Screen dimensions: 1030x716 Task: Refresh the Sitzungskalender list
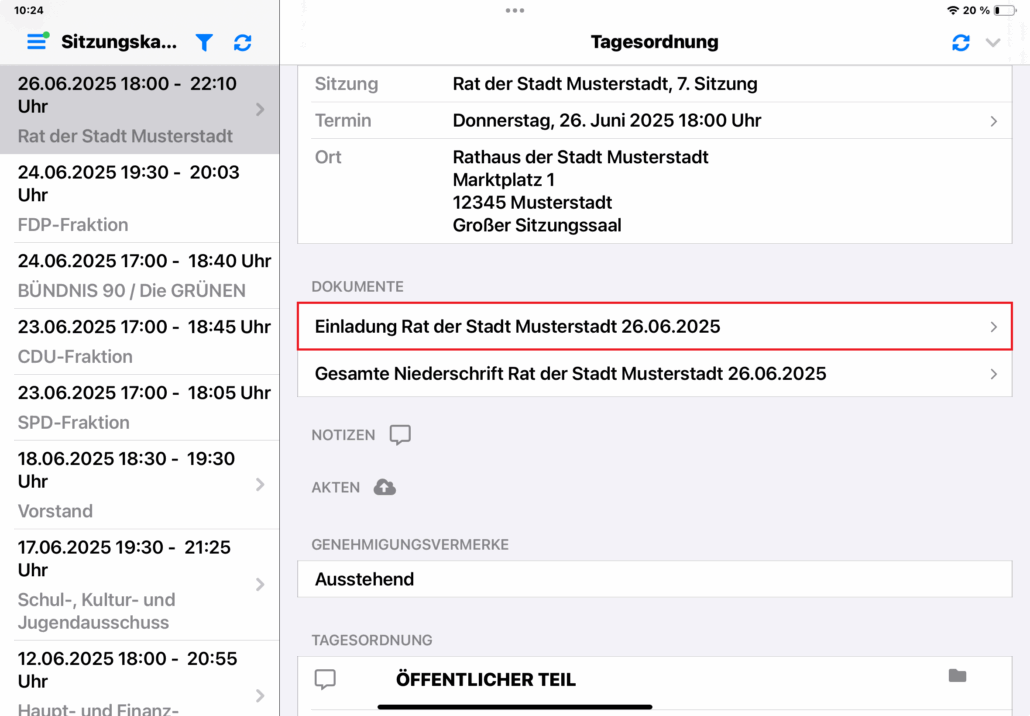pyautogui.click(x=242, y=42)
